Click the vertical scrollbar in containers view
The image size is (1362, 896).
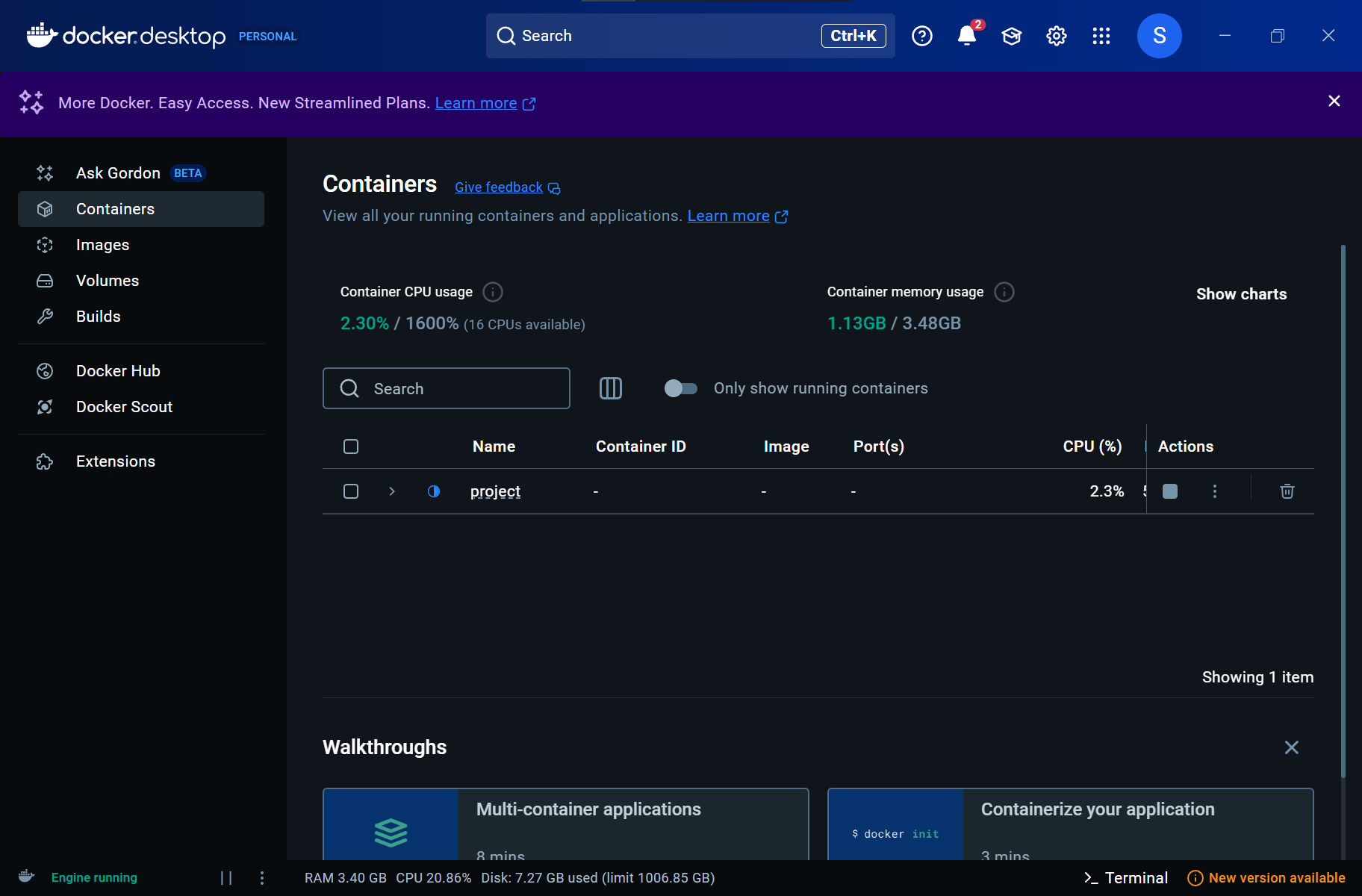pos(1343,511)
